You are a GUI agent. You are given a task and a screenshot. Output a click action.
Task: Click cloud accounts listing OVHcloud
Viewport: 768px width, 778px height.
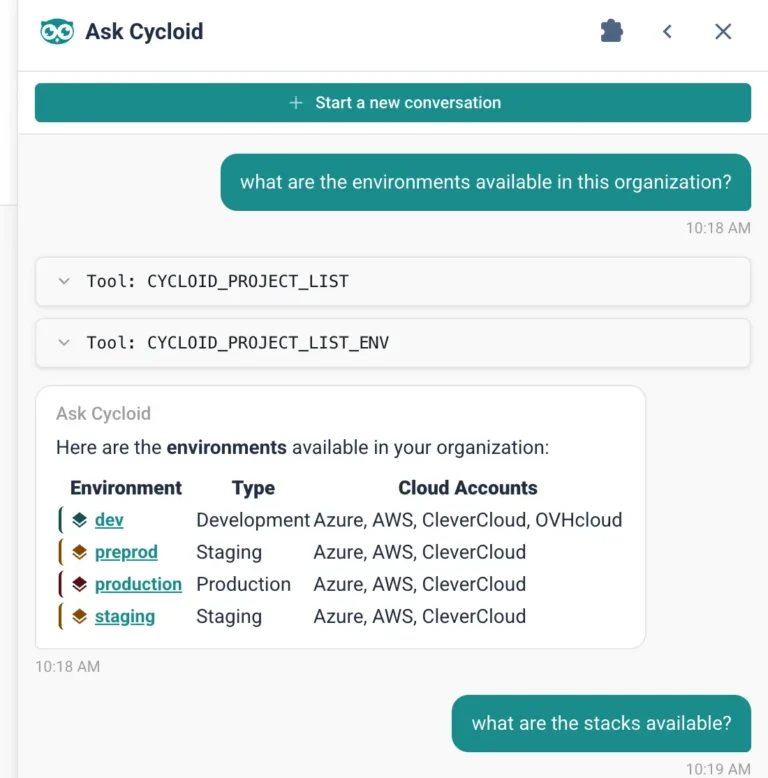(468, 520)
